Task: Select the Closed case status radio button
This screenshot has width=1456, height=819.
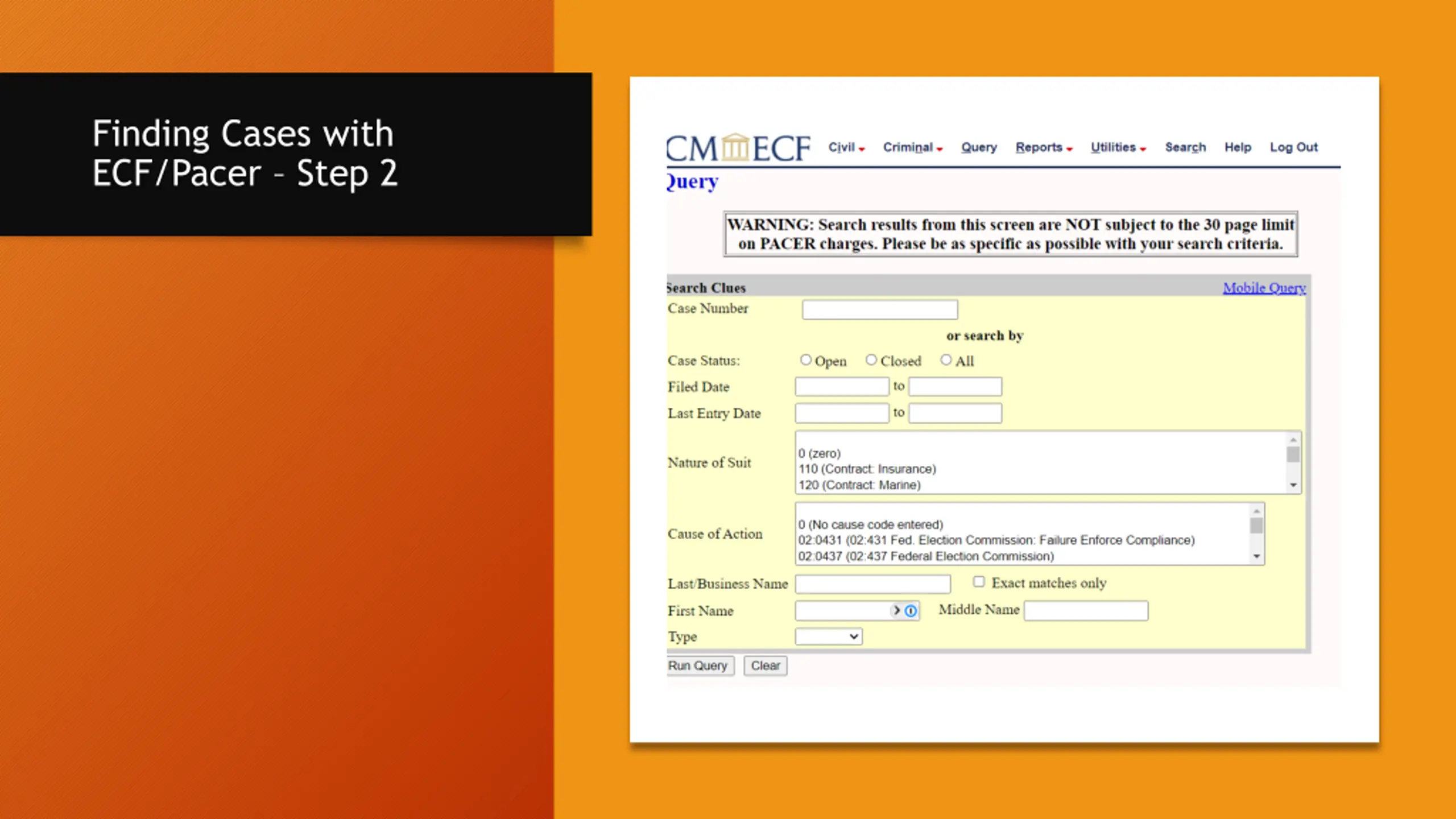Action: pyautogui.click(x=871, y=360)
